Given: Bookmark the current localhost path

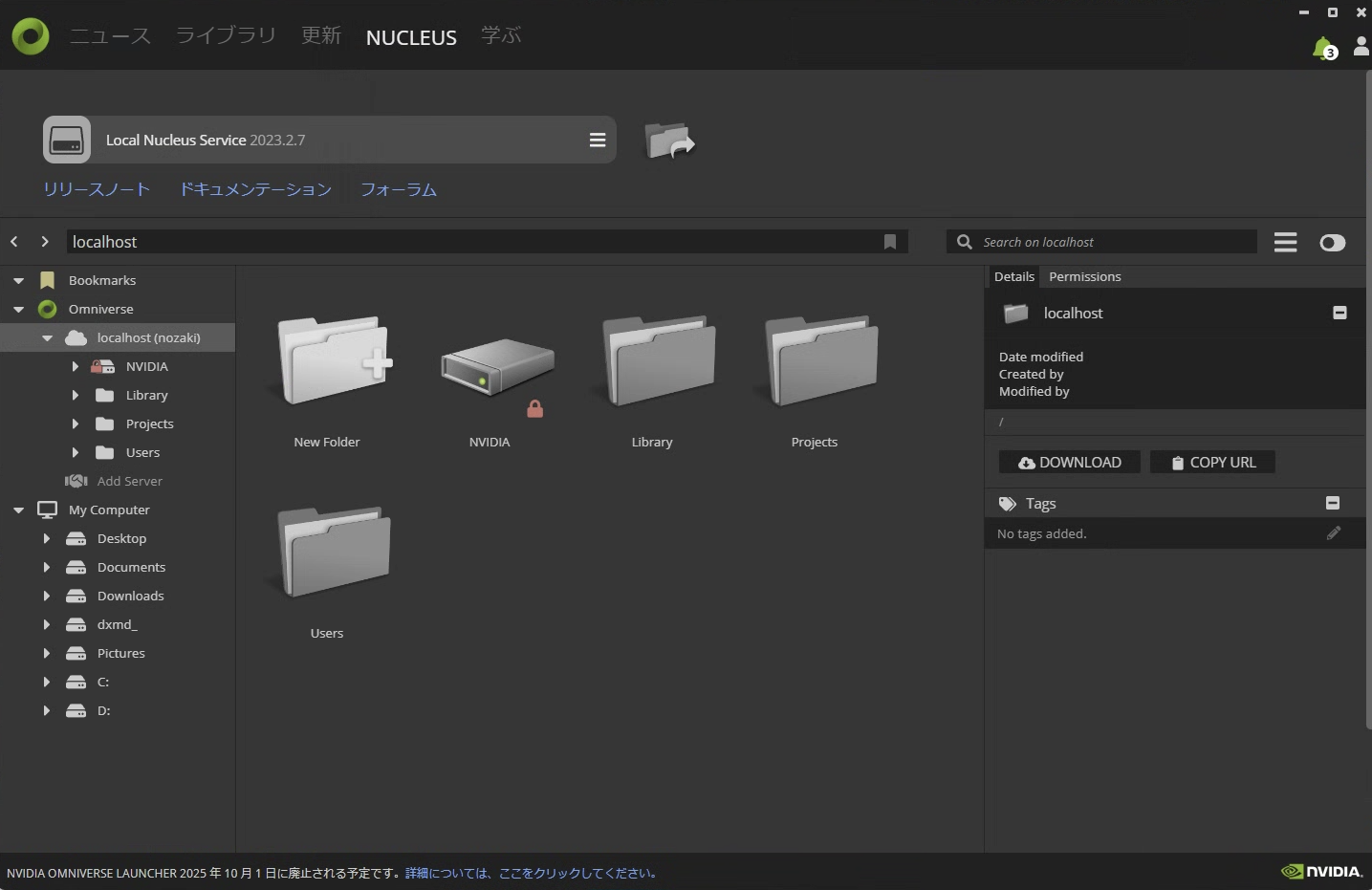Looking at the screenshot, I should tap(889, 242).
